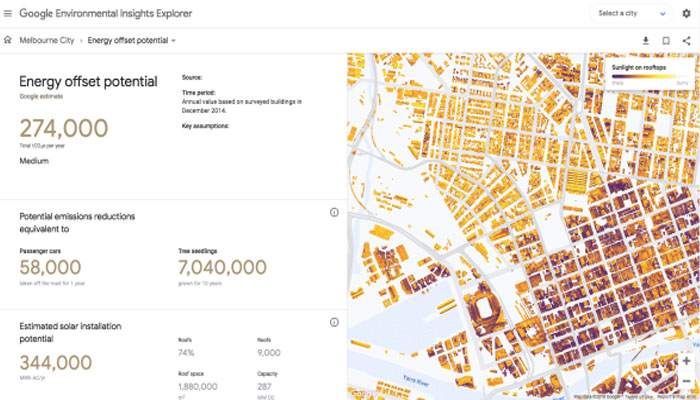Image resolution: width=700 pixels, height=400 pixels.
Task: Zoom in on the map
Action: 686,361
